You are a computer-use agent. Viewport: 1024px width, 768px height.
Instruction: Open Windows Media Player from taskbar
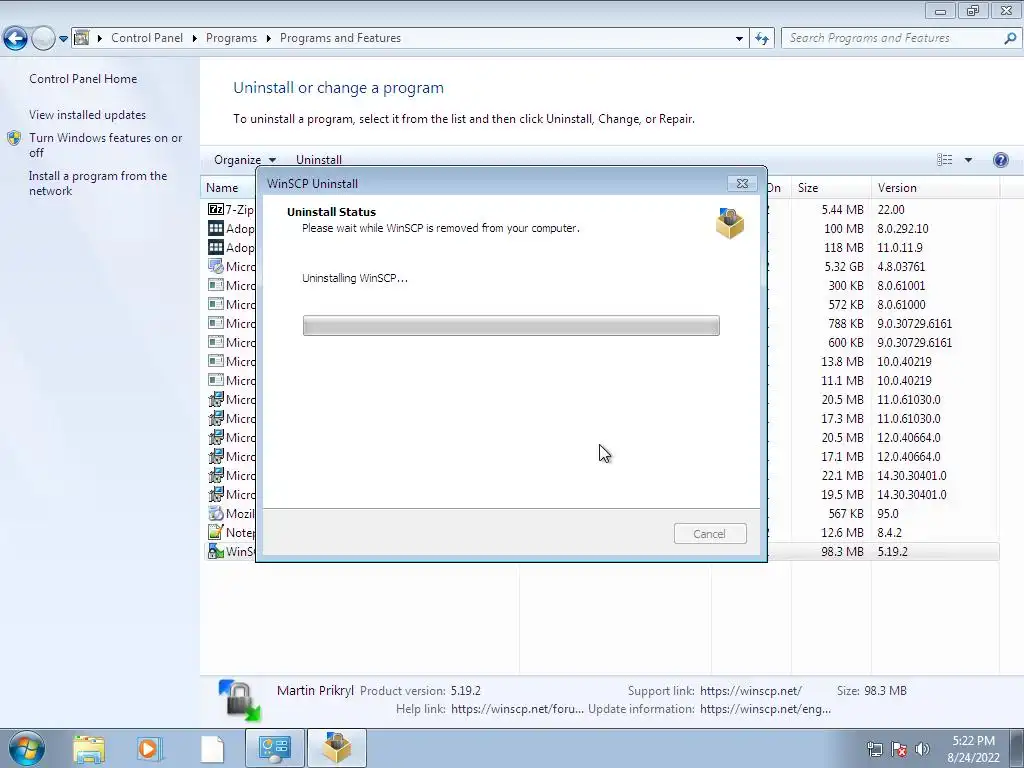149,748
